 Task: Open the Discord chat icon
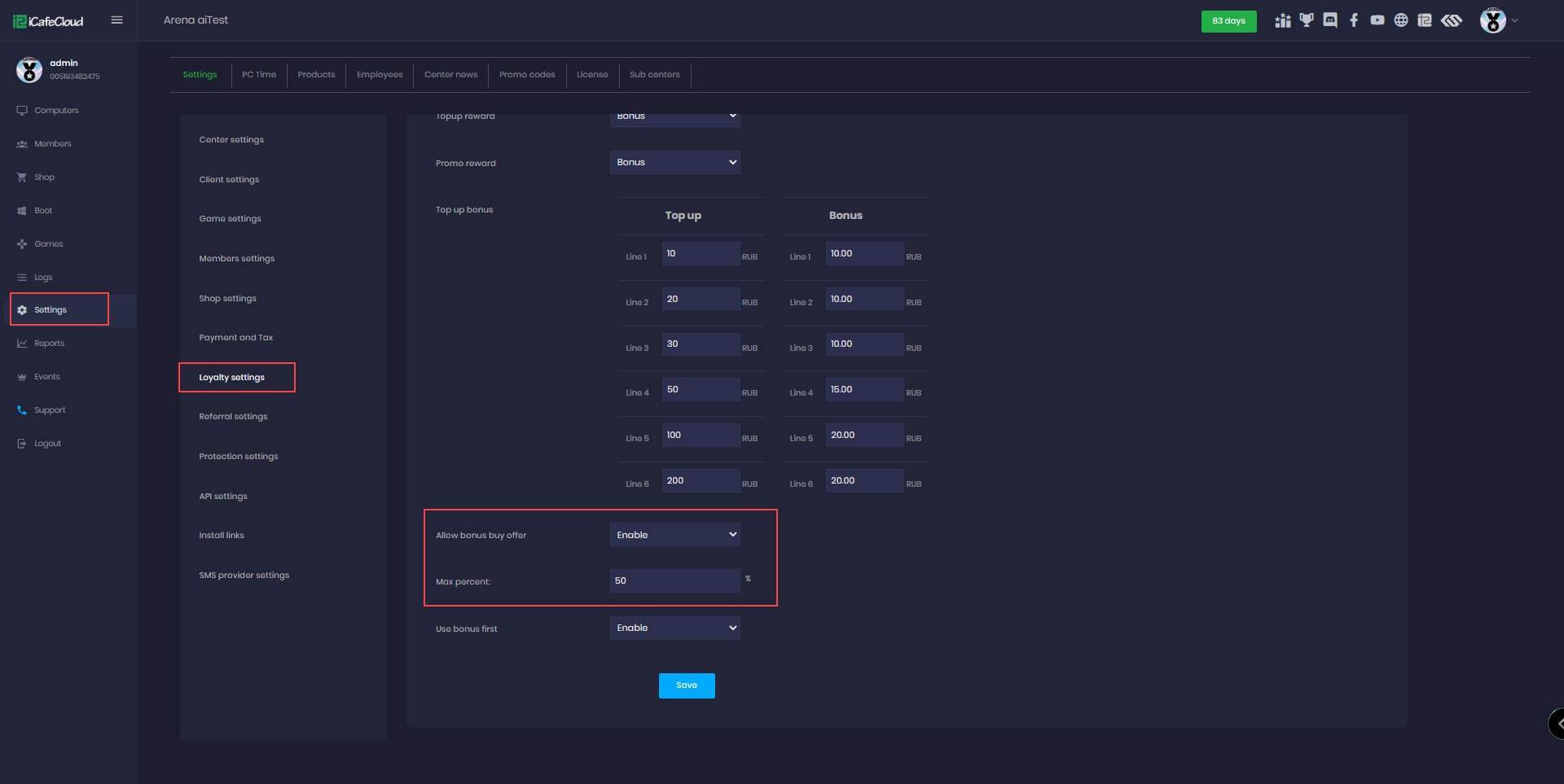coord(1330,20)
